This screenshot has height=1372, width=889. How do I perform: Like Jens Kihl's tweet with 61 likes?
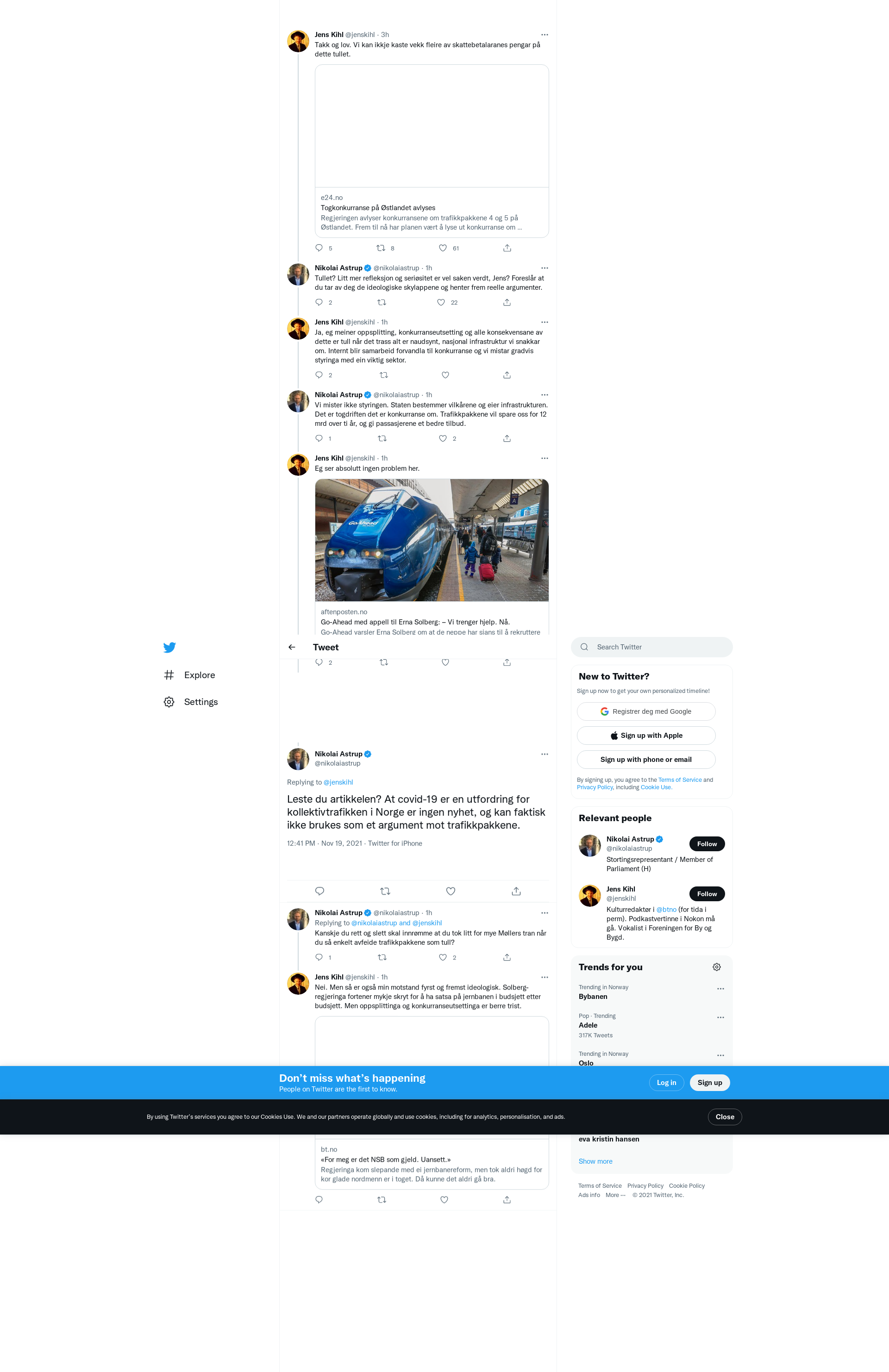pyautogui.click(x=443, y=249)
